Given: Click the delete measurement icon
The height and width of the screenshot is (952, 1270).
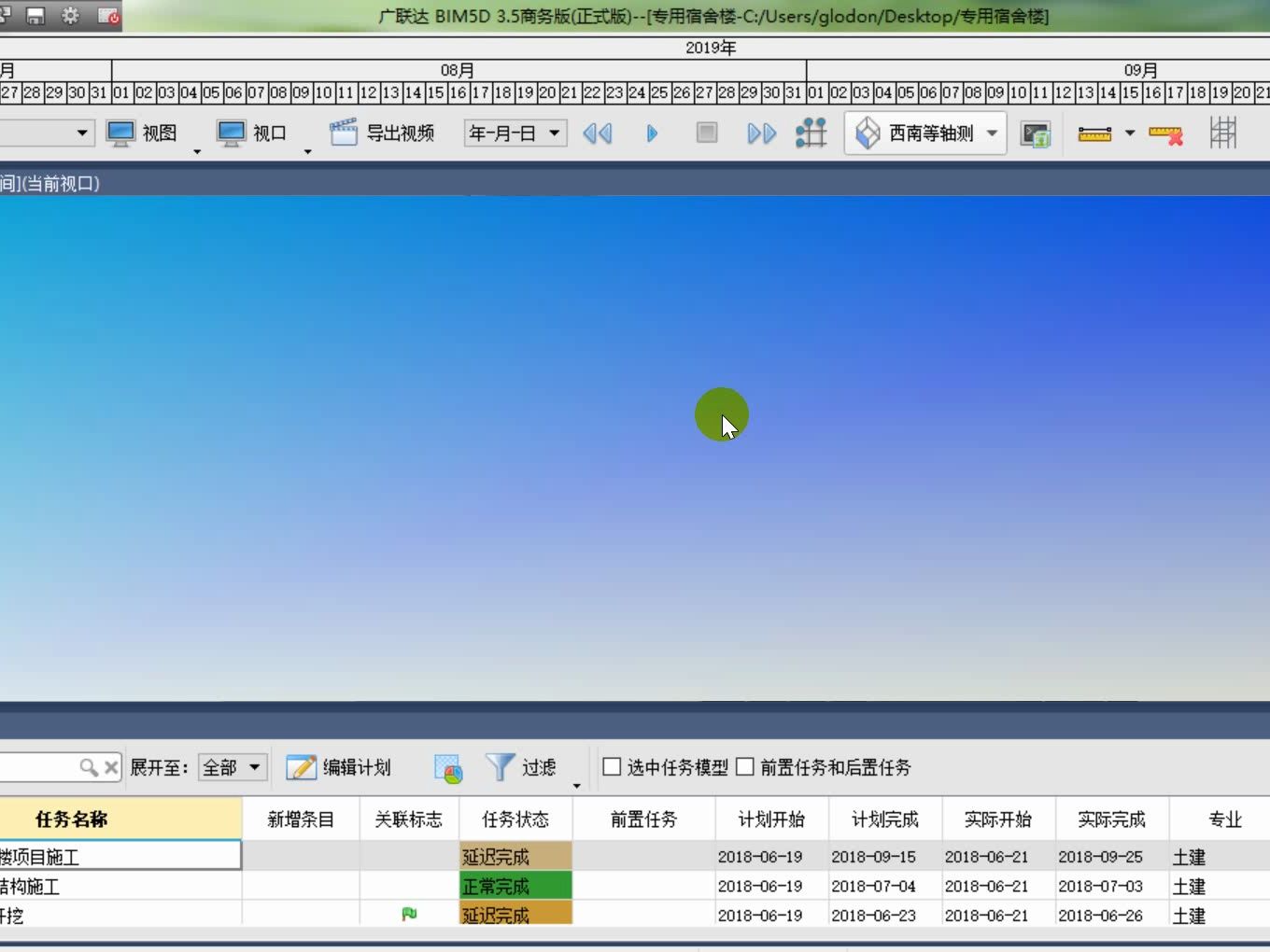Looking at the screenshot, I should point(1165,133).
